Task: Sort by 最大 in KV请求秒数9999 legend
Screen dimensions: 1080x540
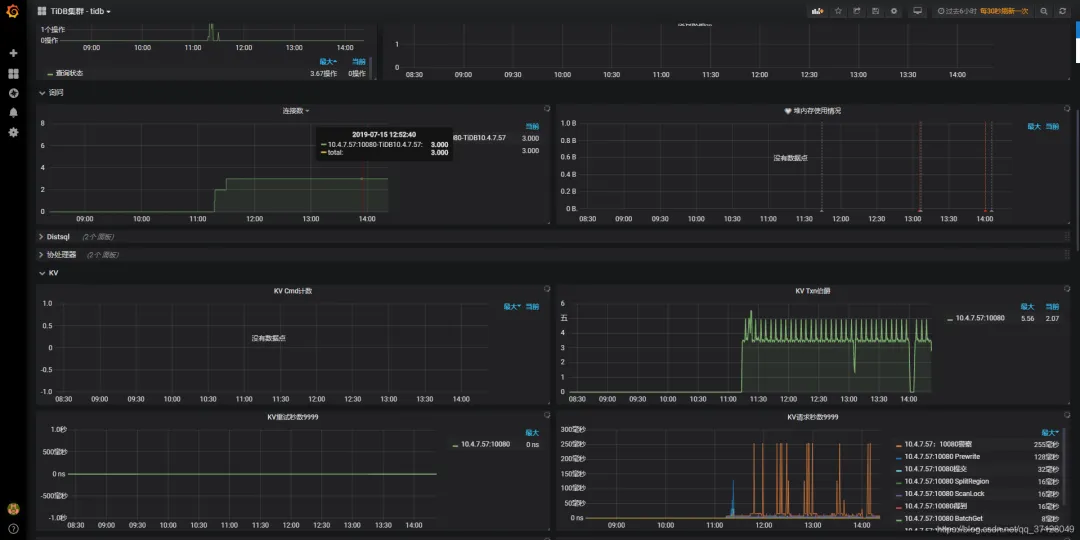Action: point(1050,433)
